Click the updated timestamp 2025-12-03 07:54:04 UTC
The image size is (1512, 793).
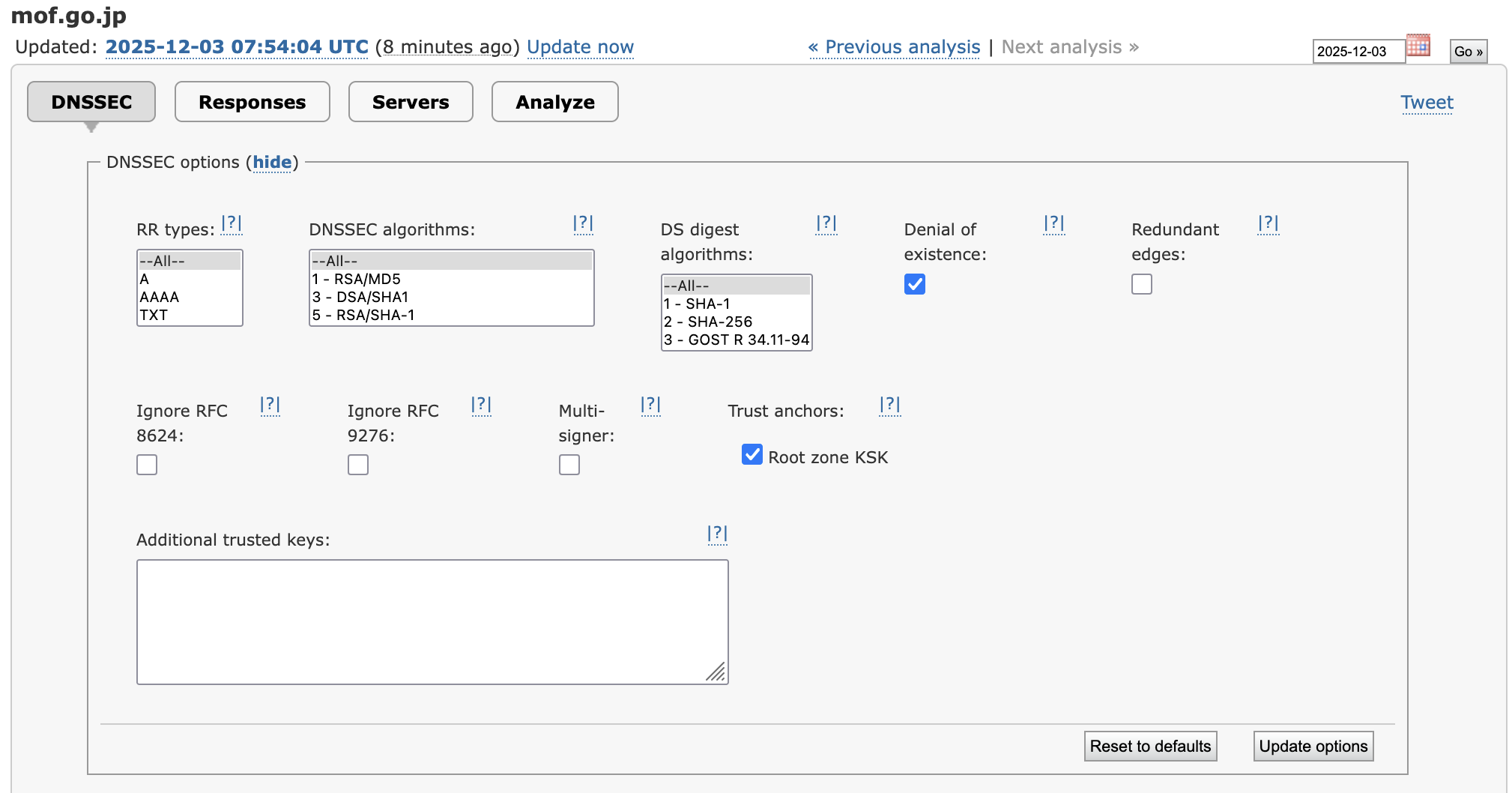point(237,47)
